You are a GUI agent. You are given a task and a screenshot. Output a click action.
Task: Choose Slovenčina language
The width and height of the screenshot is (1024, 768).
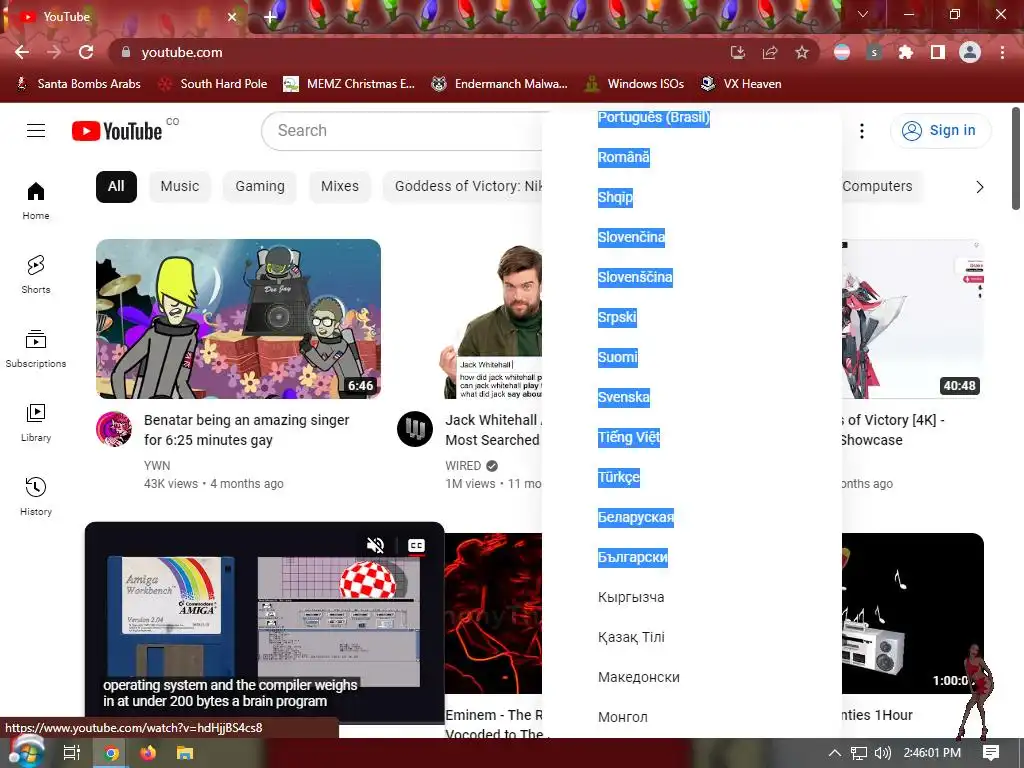[632, 237]
